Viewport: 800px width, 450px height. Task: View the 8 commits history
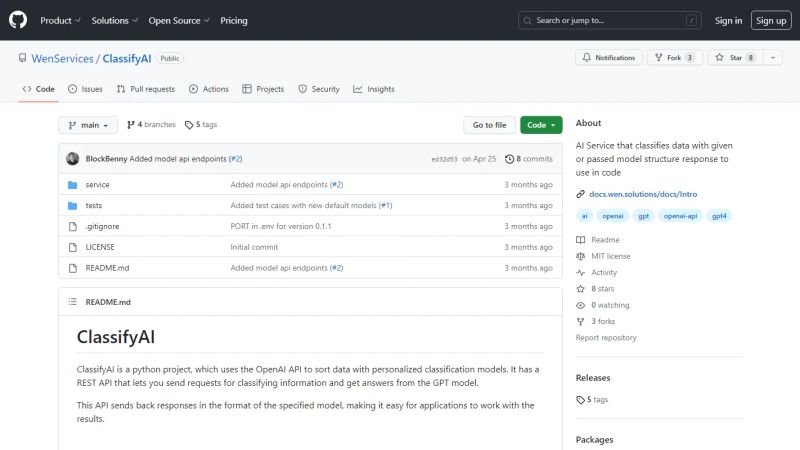(x=529, y=159)
